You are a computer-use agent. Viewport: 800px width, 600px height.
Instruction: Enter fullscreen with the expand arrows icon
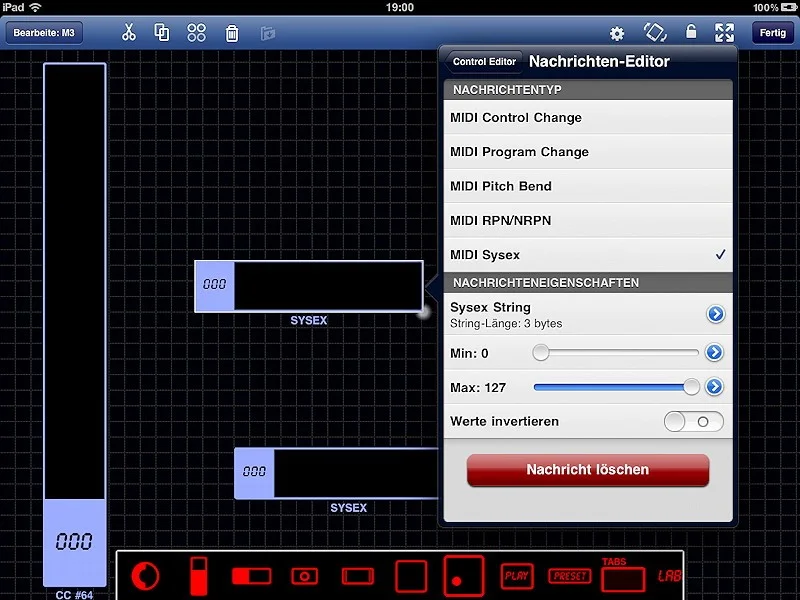[x=724, y=33]
